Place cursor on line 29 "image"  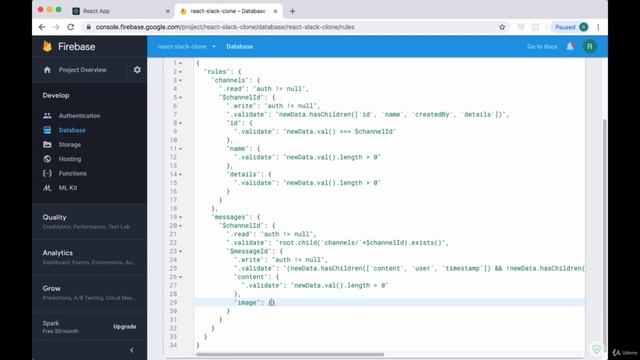click(247, 302)
